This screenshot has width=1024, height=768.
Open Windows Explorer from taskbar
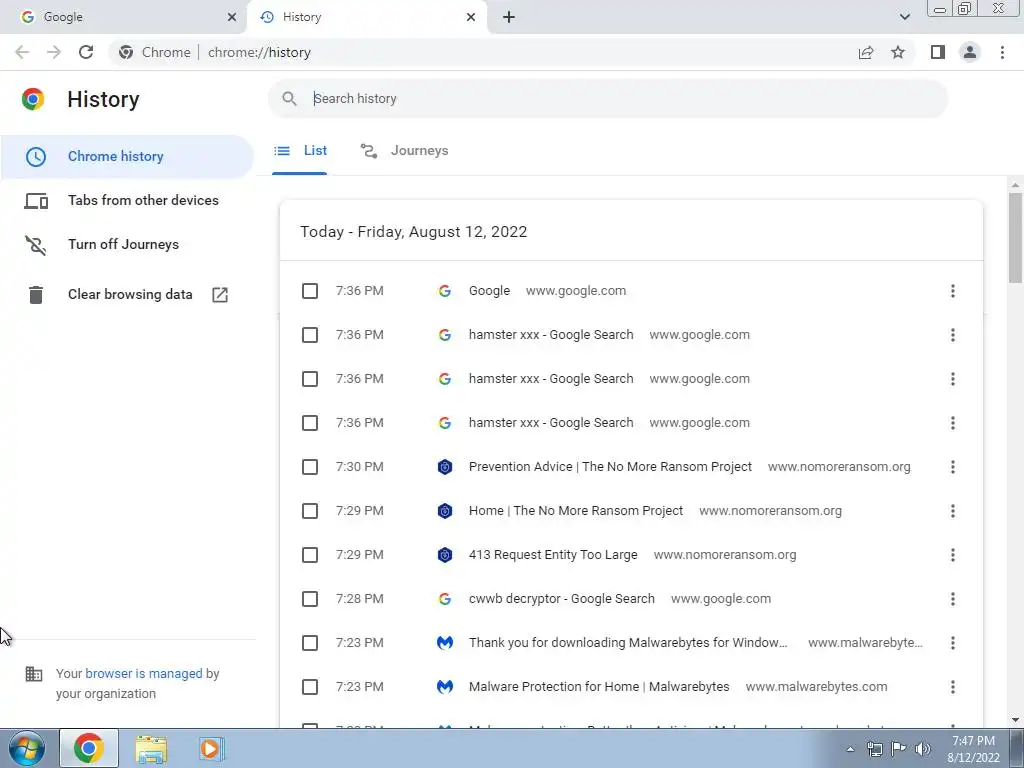(x=152, y=749)
